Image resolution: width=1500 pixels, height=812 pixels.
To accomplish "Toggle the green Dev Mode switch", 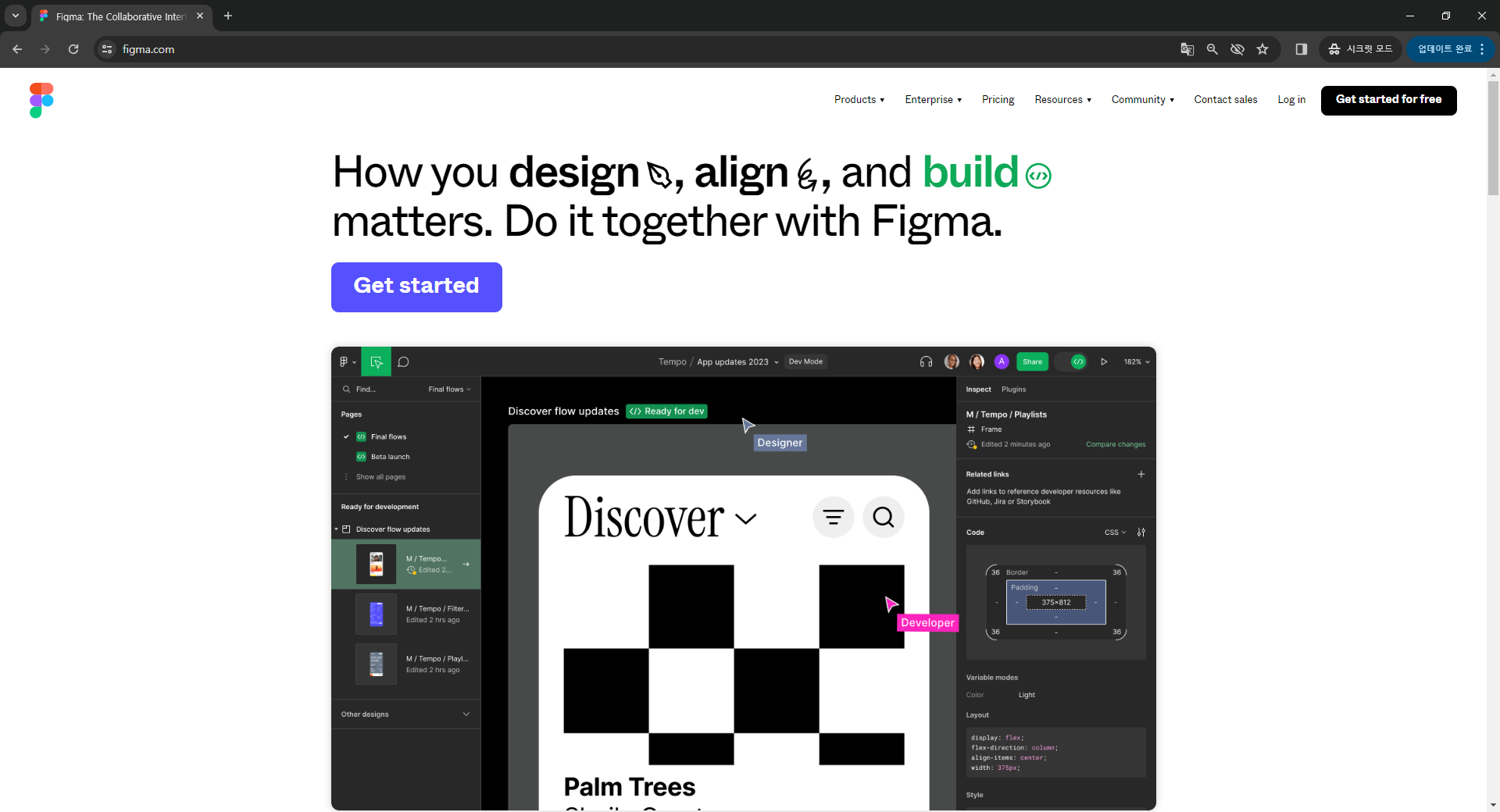I will 1072,361.
